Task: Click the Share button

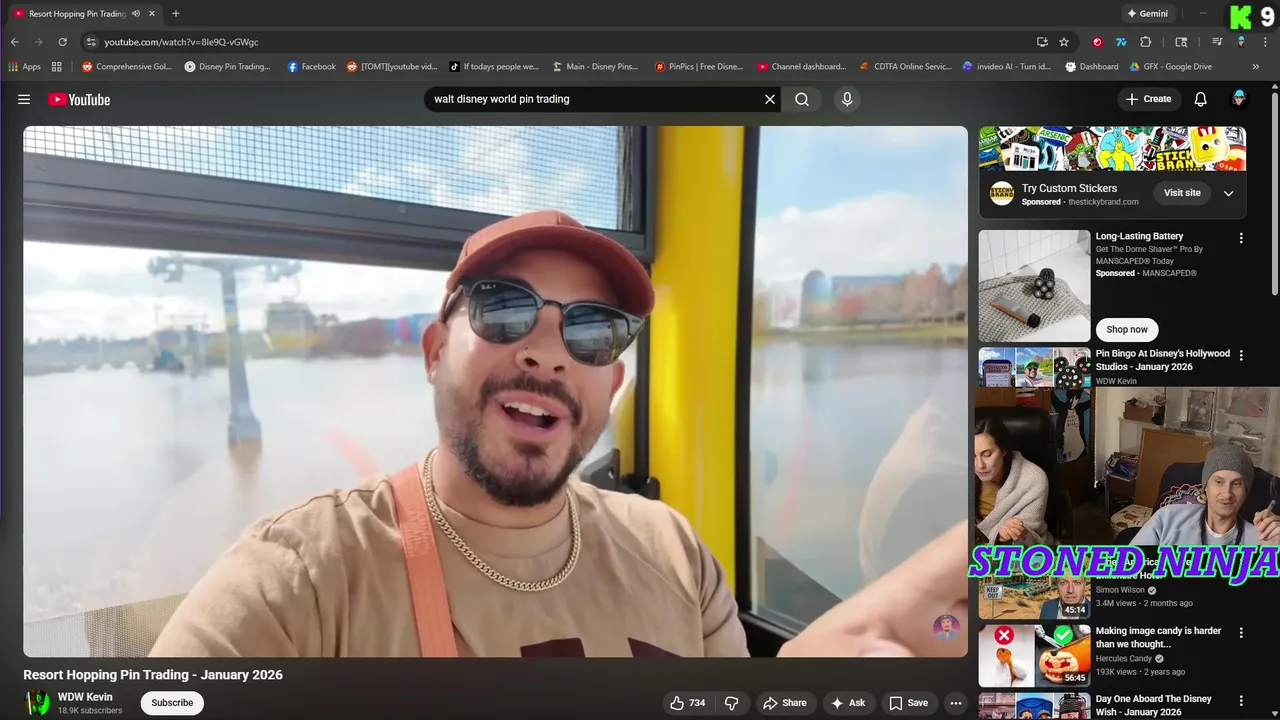Action: tap(784, 703)
